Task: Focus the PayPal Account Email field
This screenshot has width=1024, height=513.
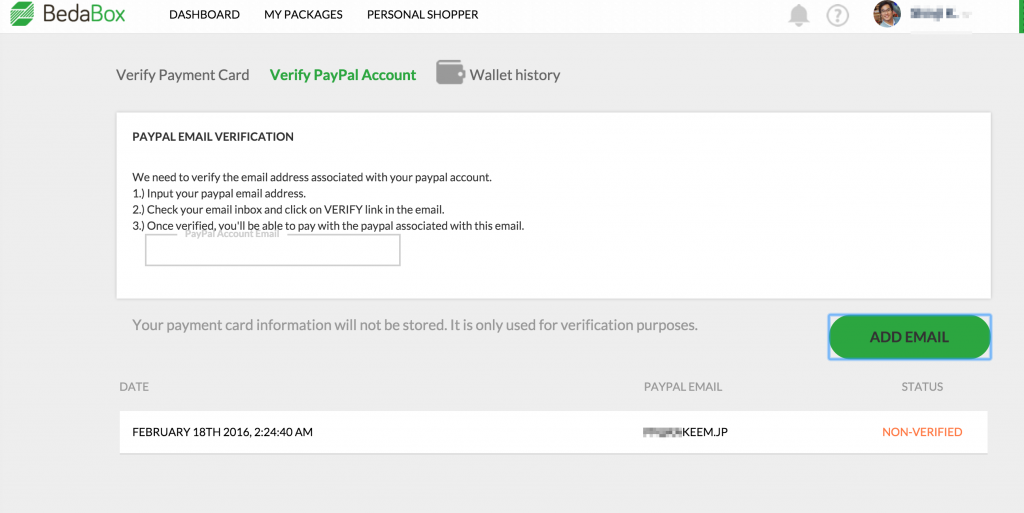Action: pyautogui.click(x=272, y=252)
